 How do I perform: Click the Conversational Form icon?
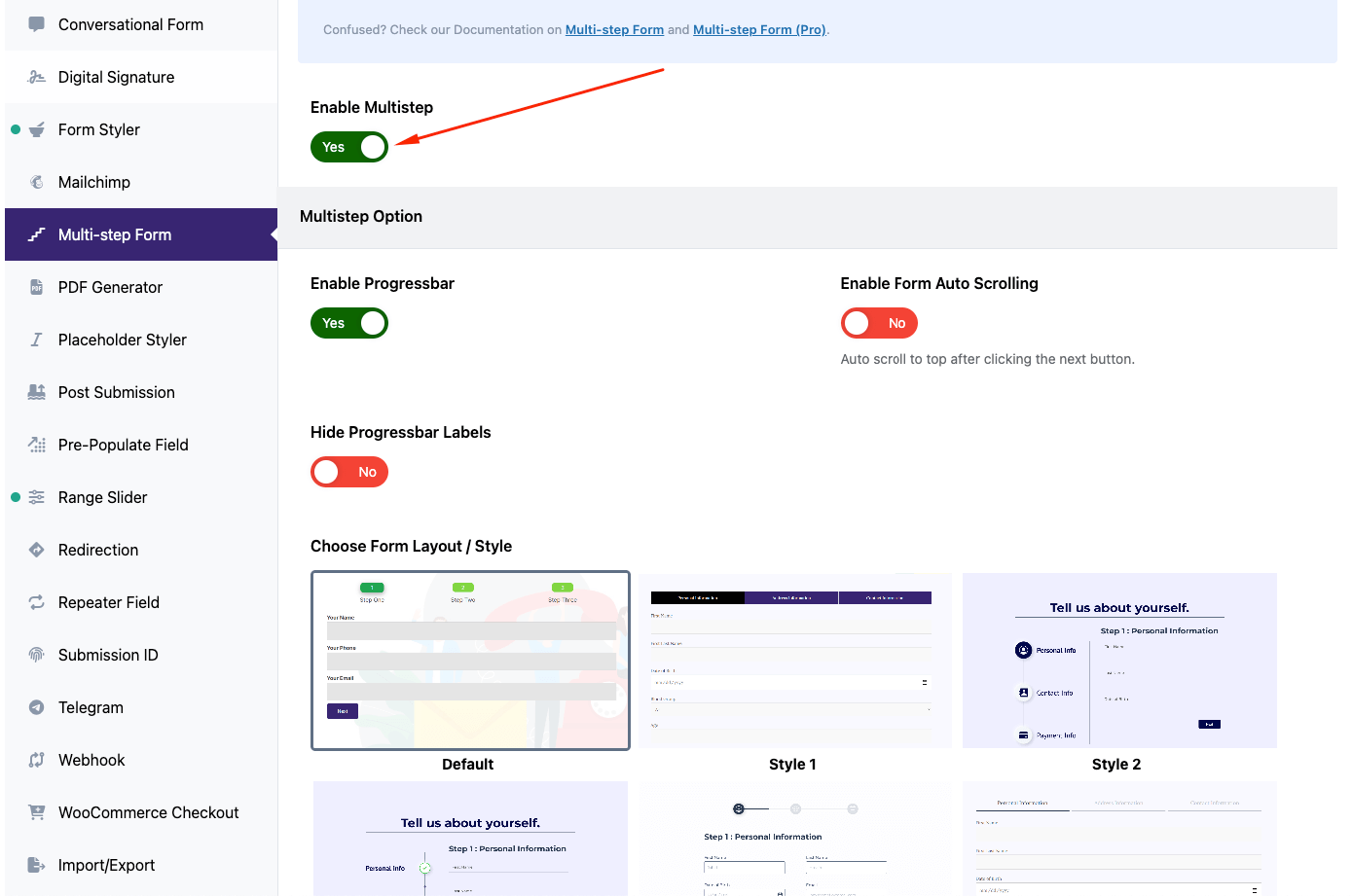point(38,24)
